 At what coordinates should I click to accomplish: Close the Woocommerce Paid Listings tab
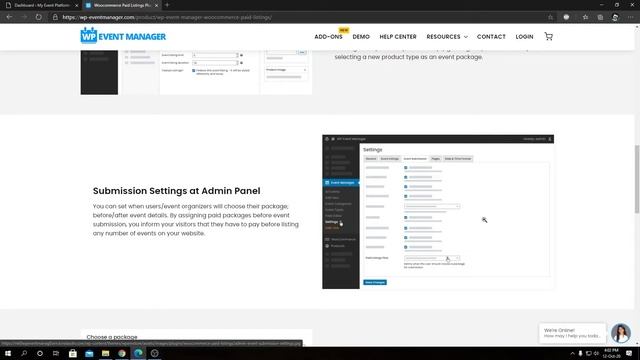[156, 5]
